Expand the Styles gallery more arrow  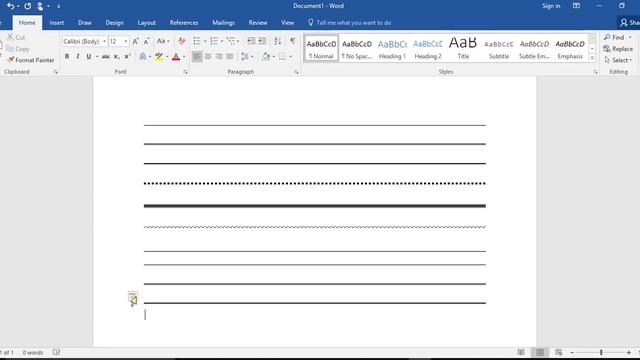click(x=592, y=58)
